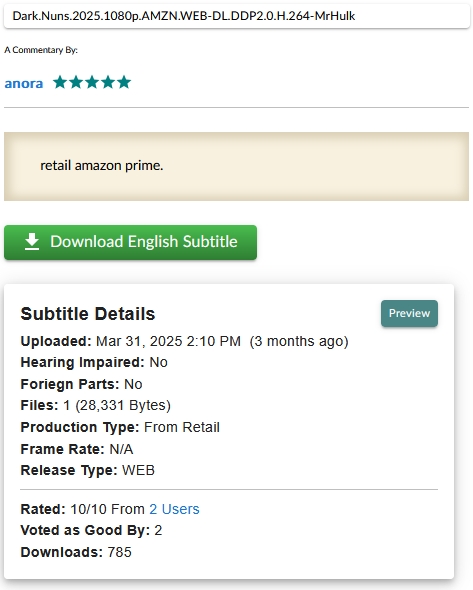This screenshot has width=473, height=590.
Task: View the 2 Users who rated
Action: point(174,509)
